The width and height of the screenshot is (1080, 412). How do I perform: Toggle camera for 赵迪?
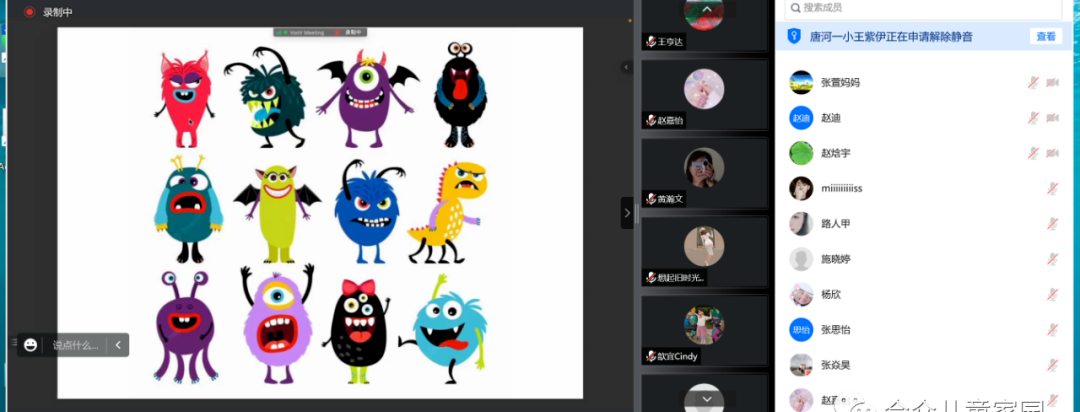[x=1052, y=118]
